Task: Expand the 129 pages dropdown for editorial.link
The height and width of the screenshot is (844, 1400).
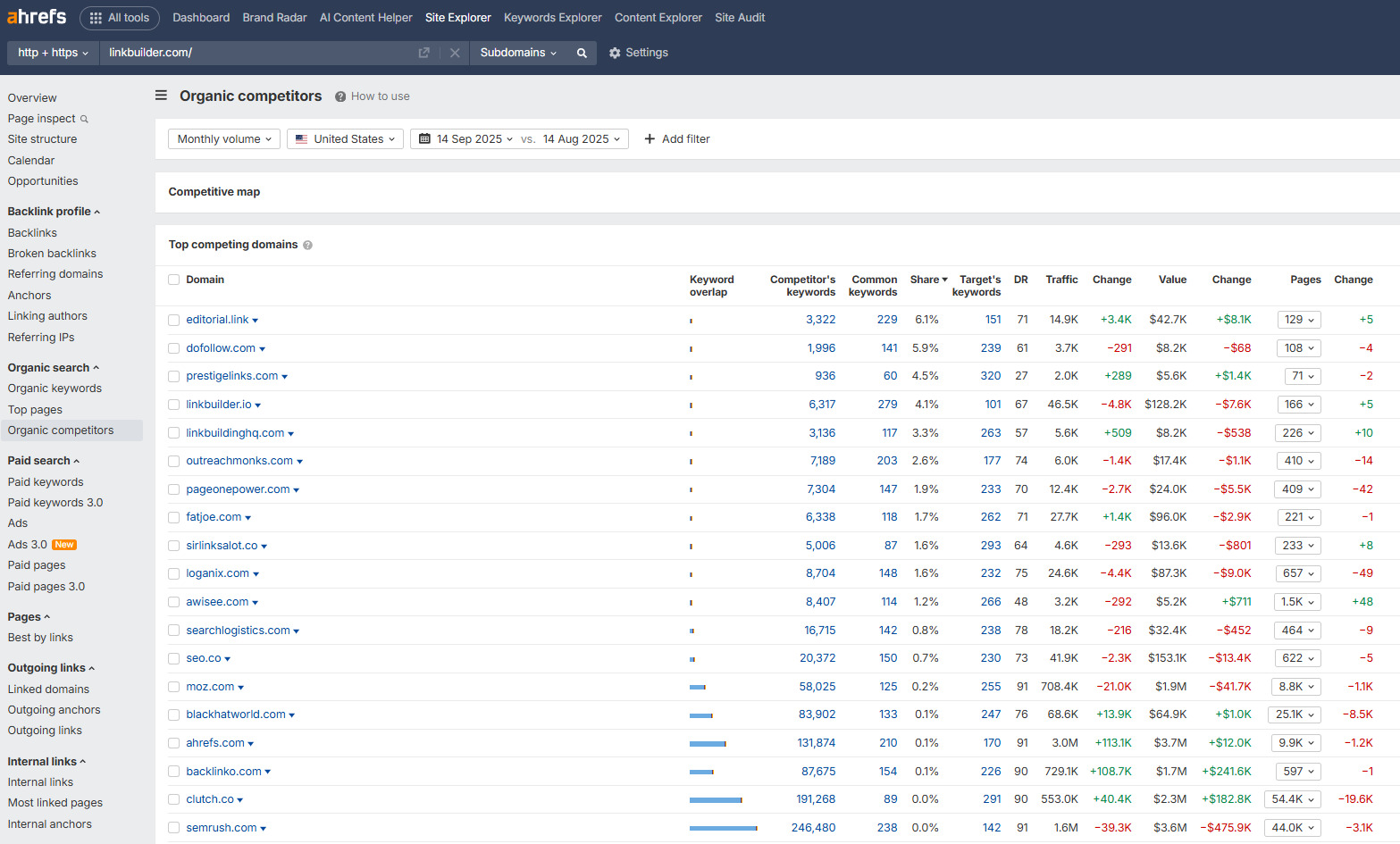Action: [x=1299, y=320]
